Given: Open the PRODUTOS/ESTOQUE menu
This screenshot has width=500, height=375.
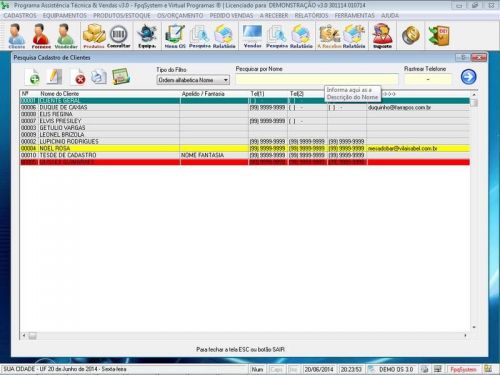Looking at the screenshot, I should 122,16.
